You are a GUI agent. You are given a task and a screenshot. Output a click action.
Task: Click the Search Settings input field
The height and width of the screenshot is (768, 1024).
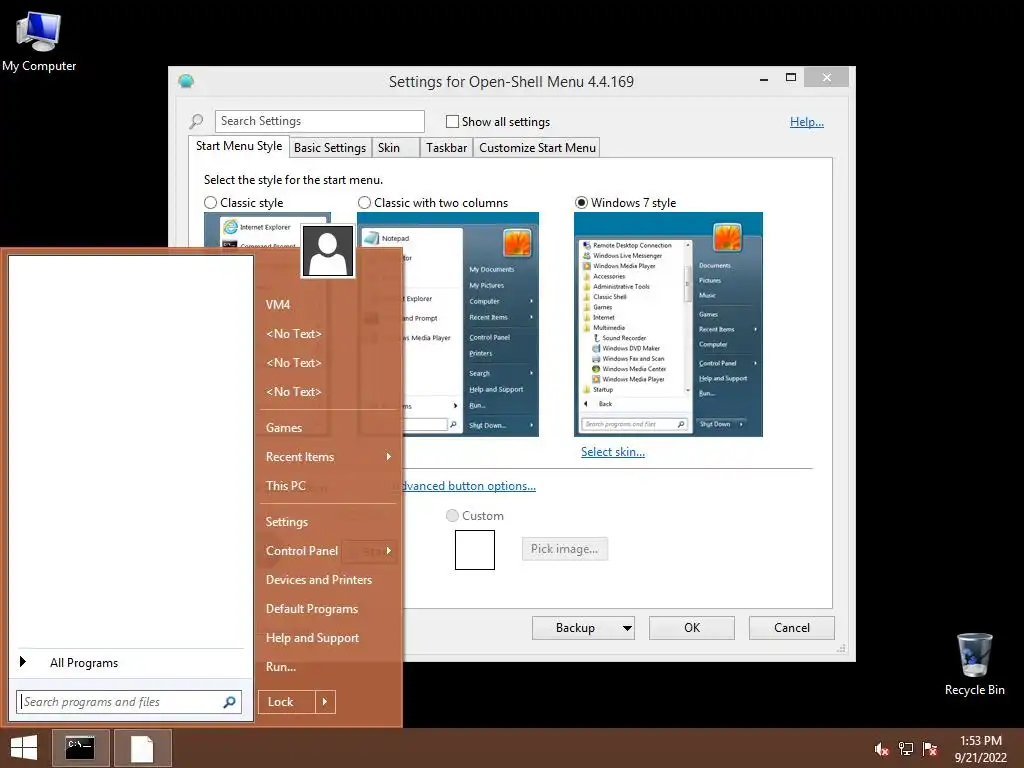pos(319,121)
